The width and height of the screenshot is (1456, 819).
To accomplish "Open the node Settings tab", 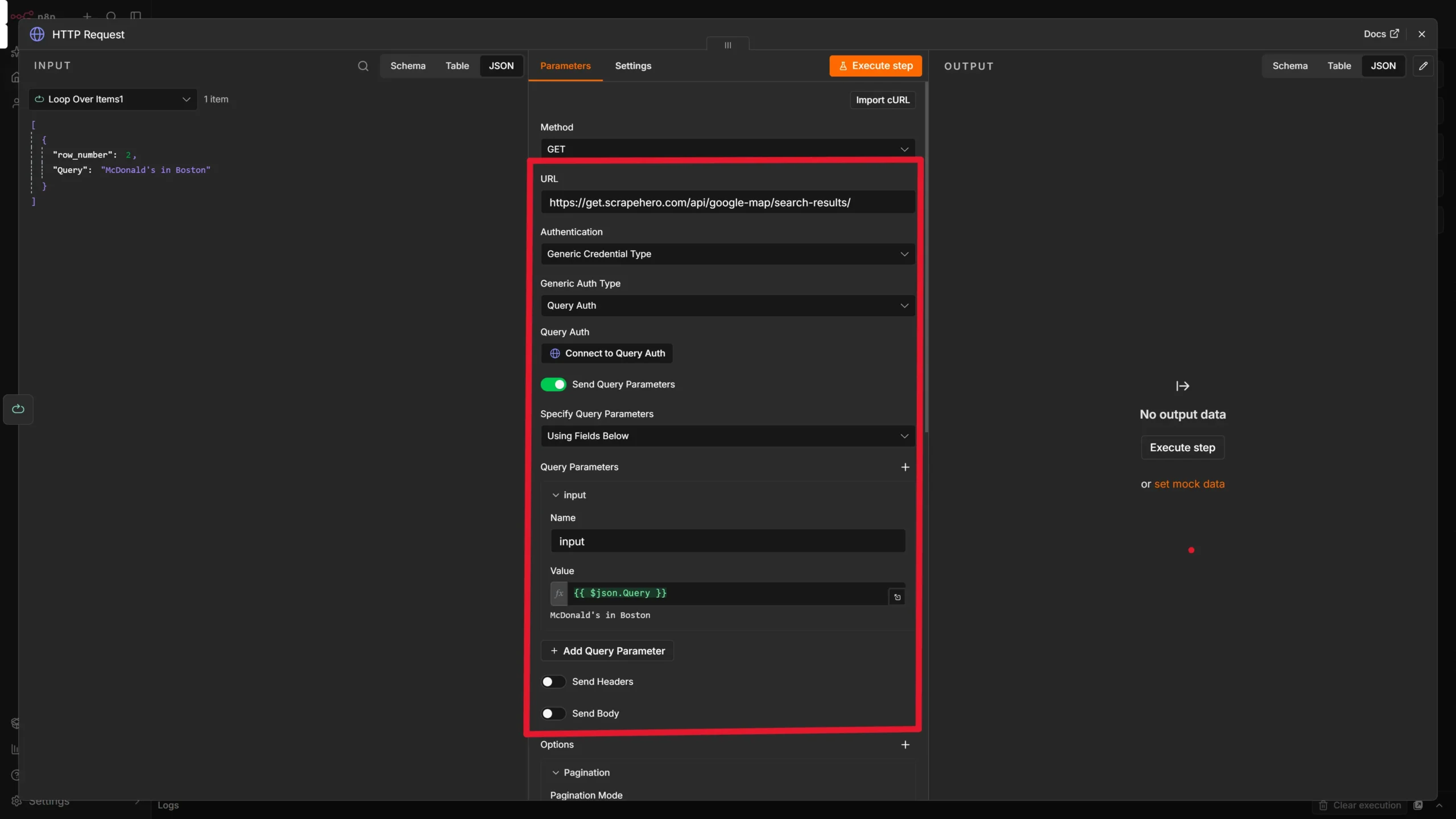I will pyautogui.click(x=633, y=66).
